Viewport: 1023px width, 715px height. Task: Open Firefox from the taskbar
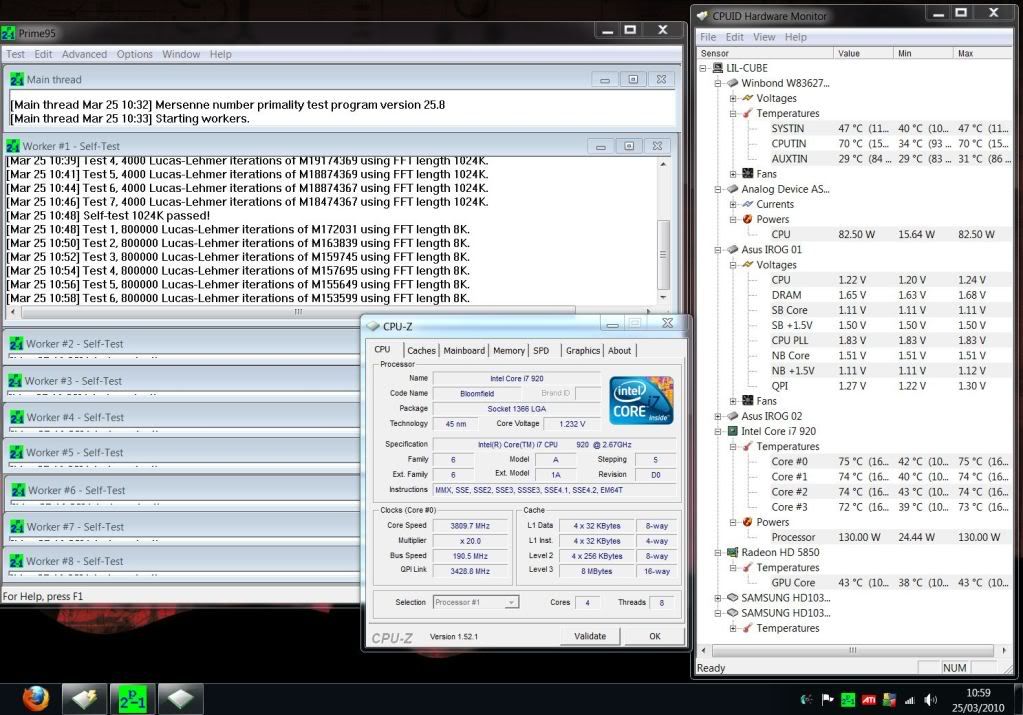pyautogui.click(x=36, y=699)
